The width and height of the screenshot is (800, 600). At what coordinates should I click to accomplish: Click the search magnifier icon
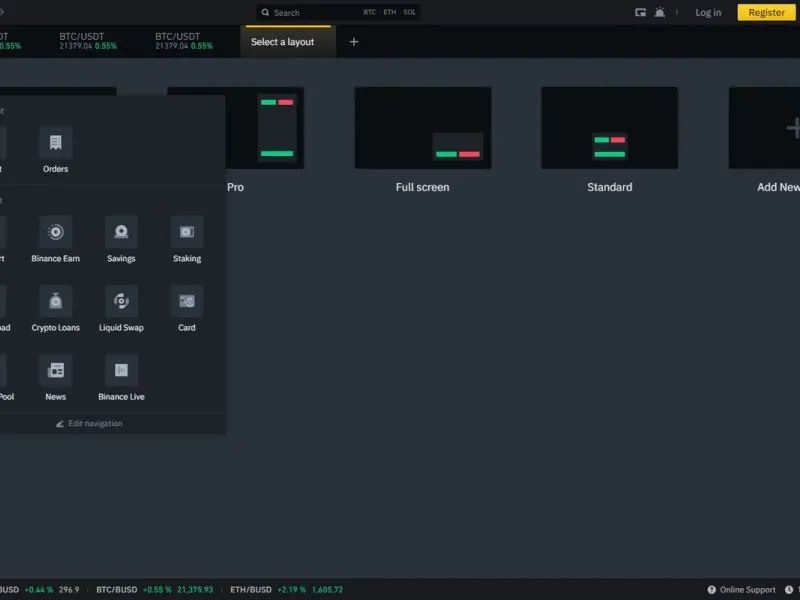(265, 12)
